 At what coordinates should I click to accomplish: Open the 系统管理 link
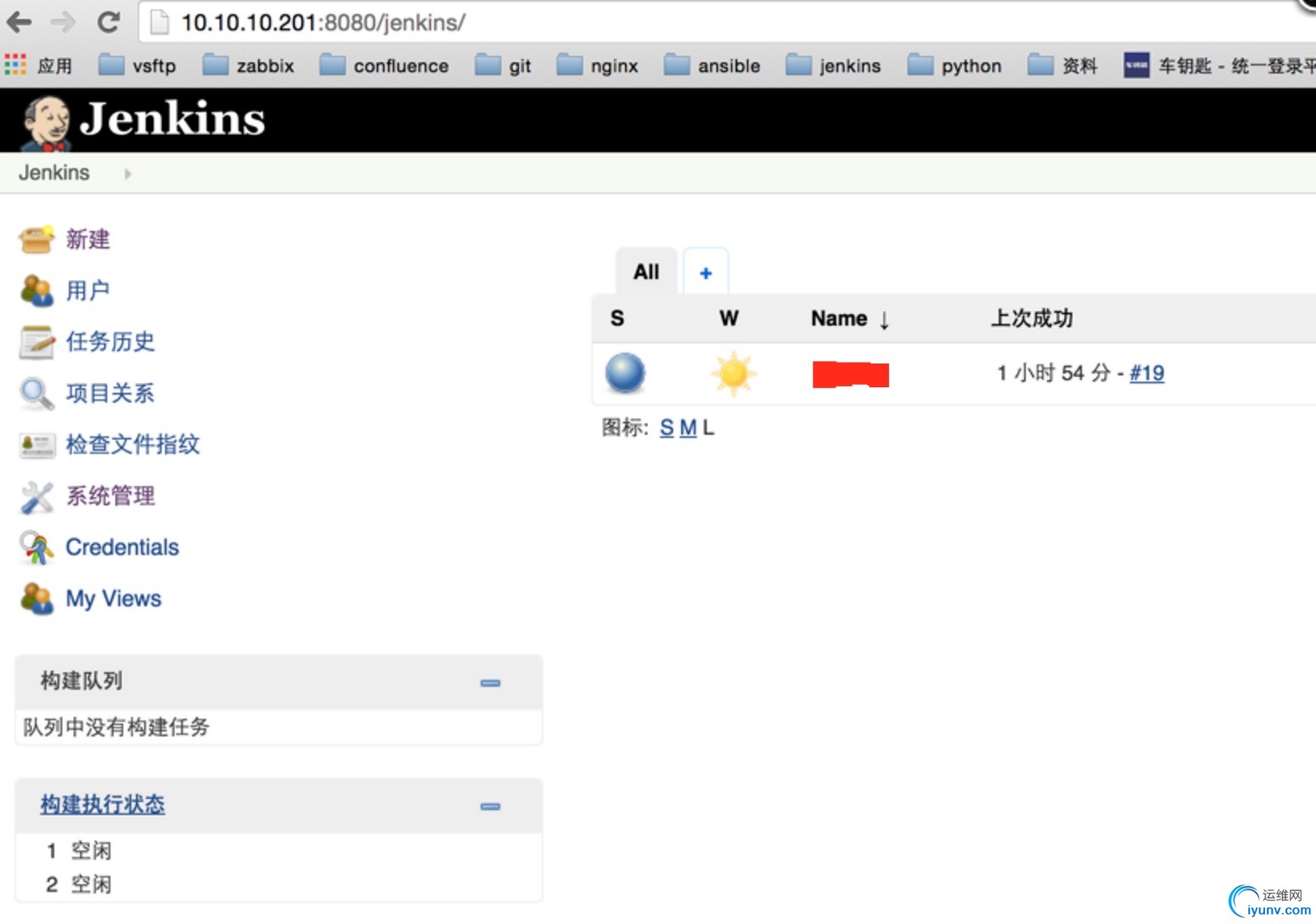(110, 496)
